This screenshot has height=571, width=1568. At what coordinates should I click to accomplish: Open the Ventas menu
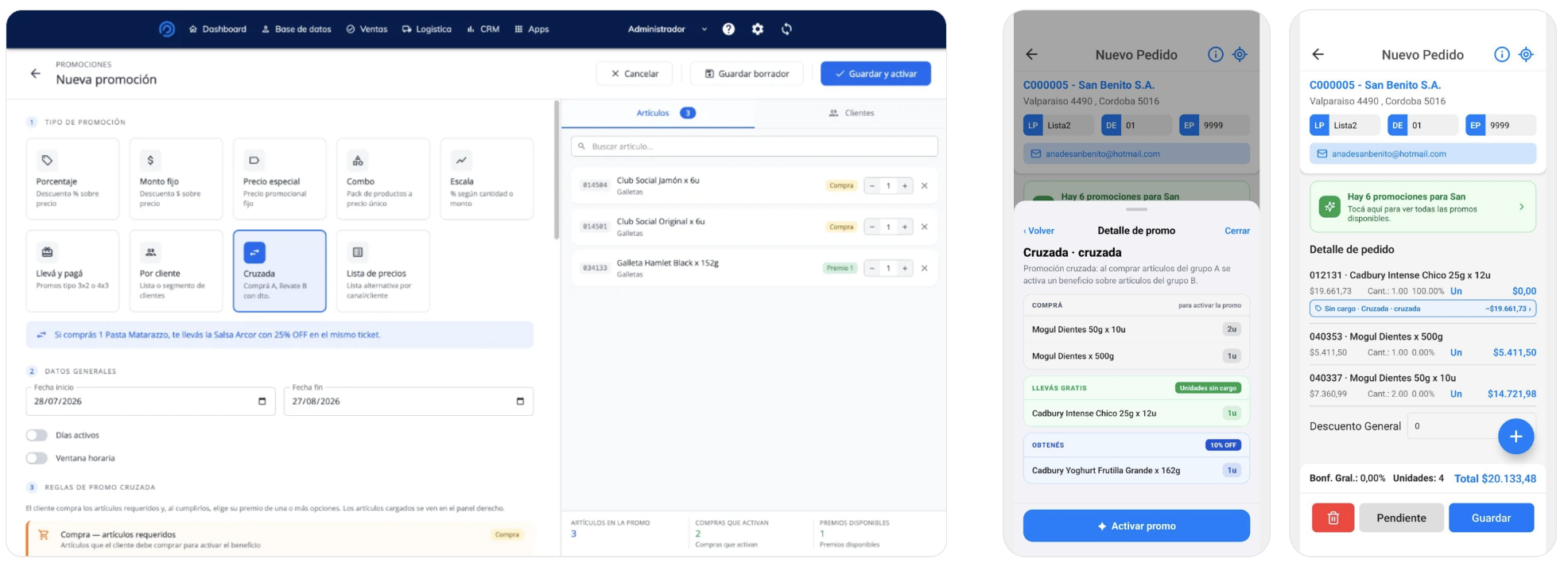coord(367,29)
